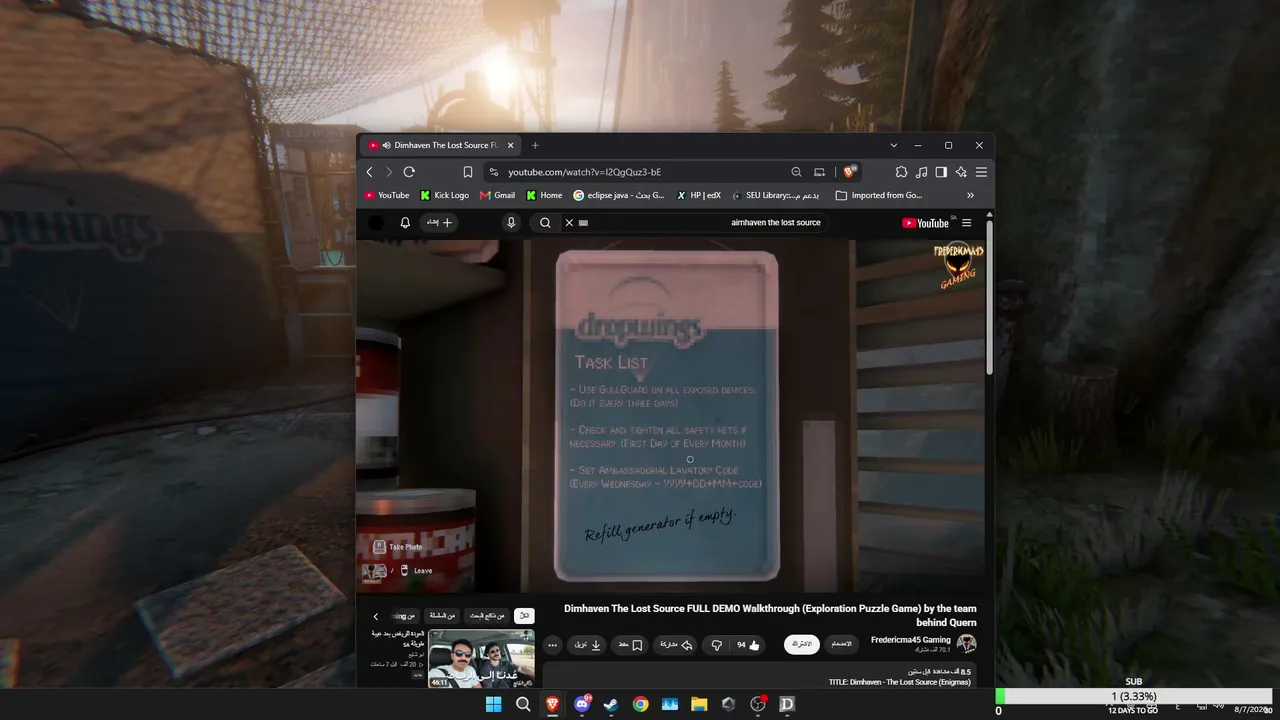Select the 'from the series' filter chip
The width and height of the screenshot is (1280, 720).
[442, 616]
